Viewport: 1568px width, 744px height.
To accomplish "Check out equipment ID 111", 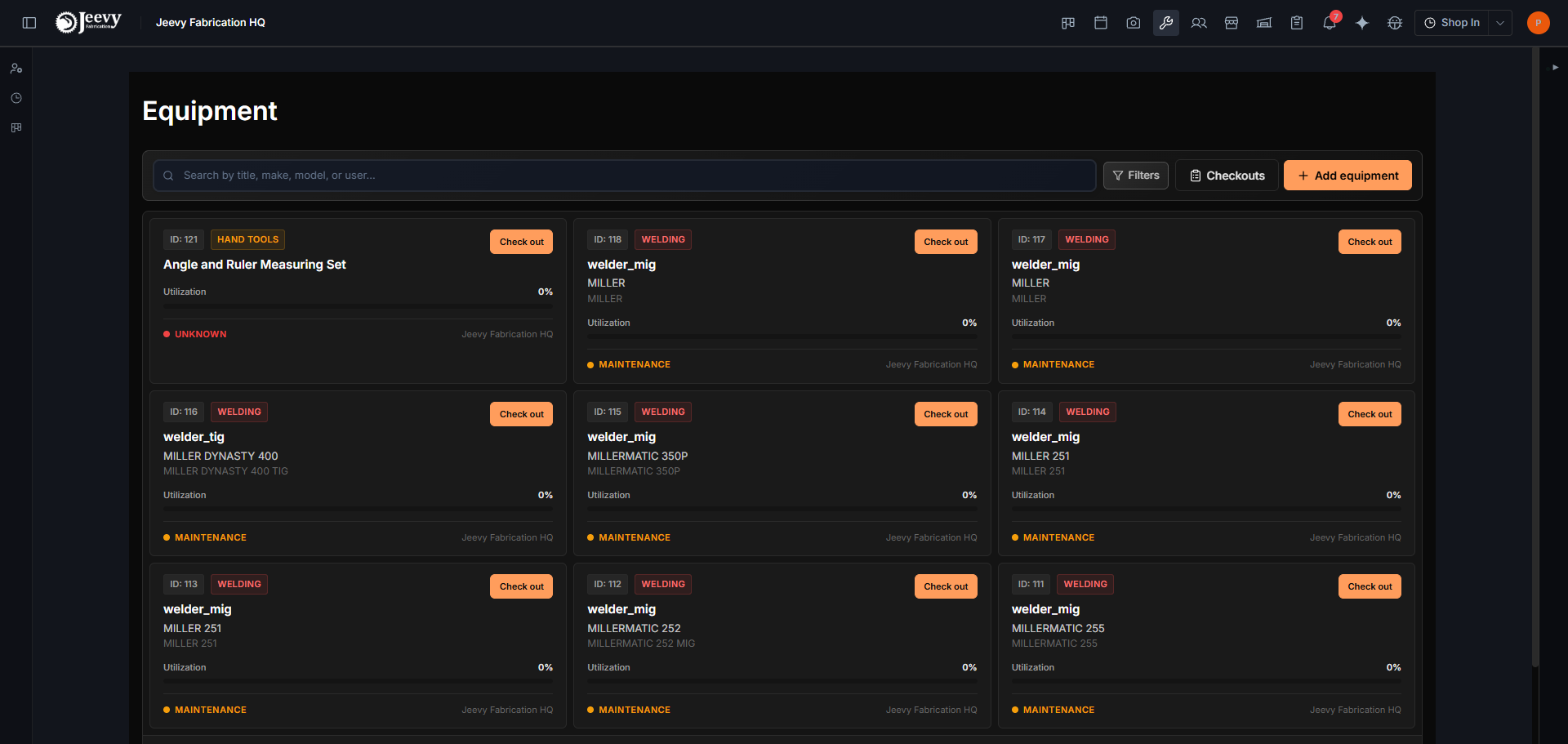I will click(x=1370, y=586).
